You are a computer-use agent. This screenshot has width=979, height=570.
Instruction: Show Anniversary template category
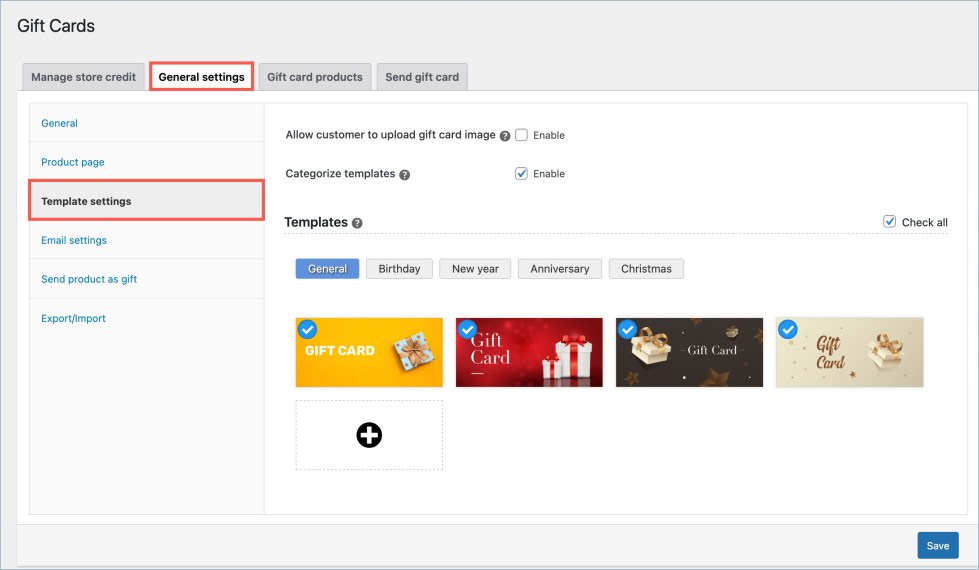pos(559,268)
